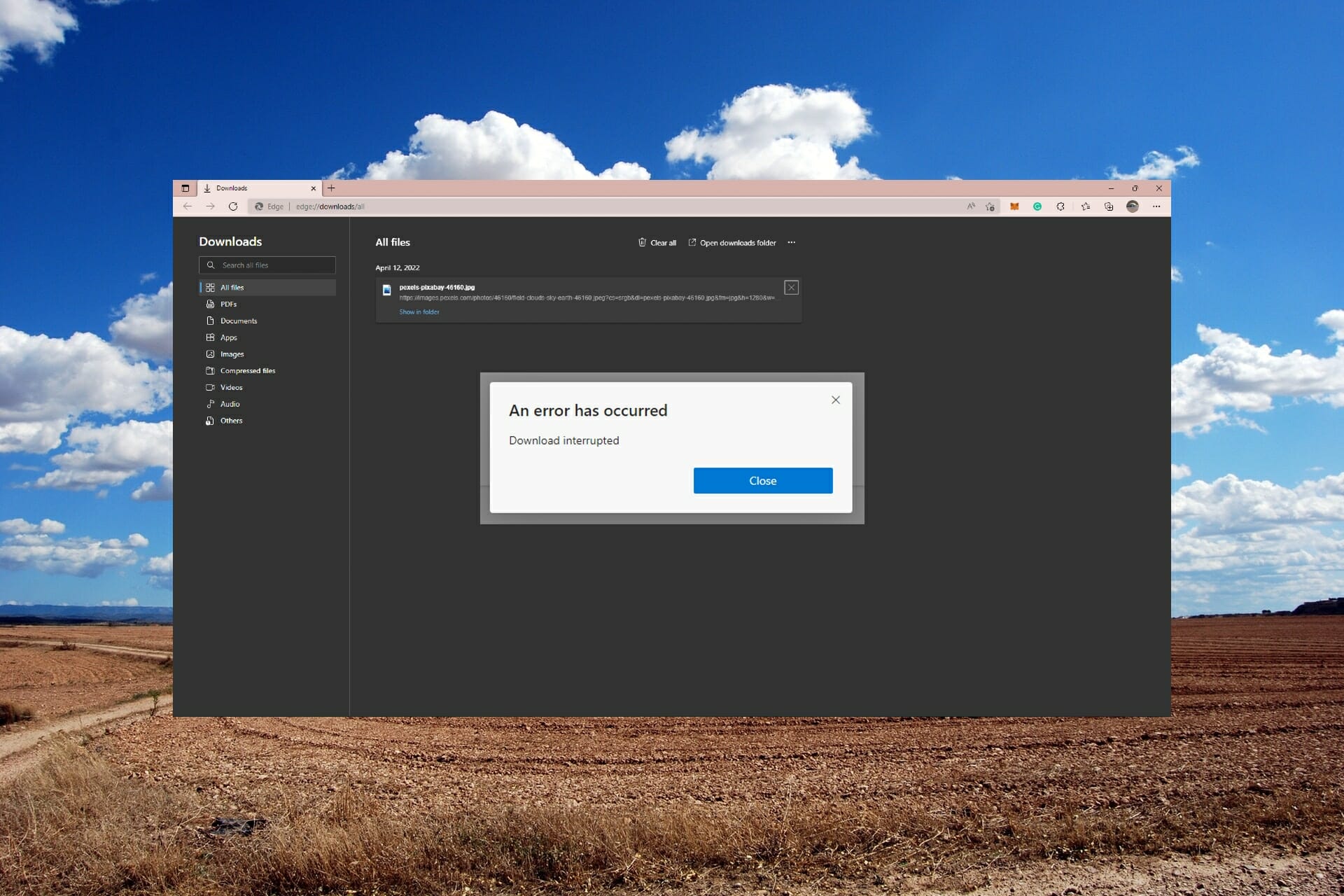Screen dimensions: 1344x896
Task: Filter downloads by PDFs
Action: pyautogui.click(x=267, y=304)
